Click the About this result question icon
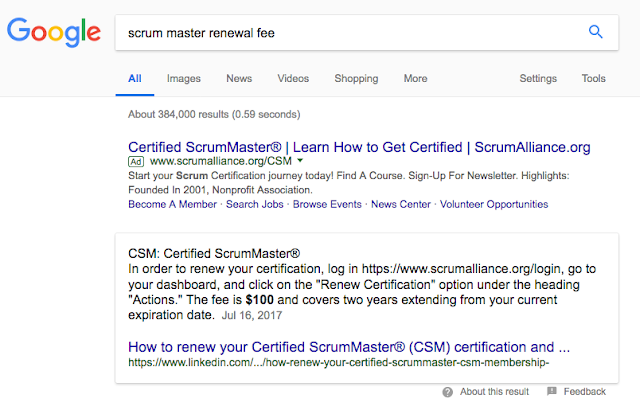The width and height of the screenshot is (640, 414). coord(447,392)
